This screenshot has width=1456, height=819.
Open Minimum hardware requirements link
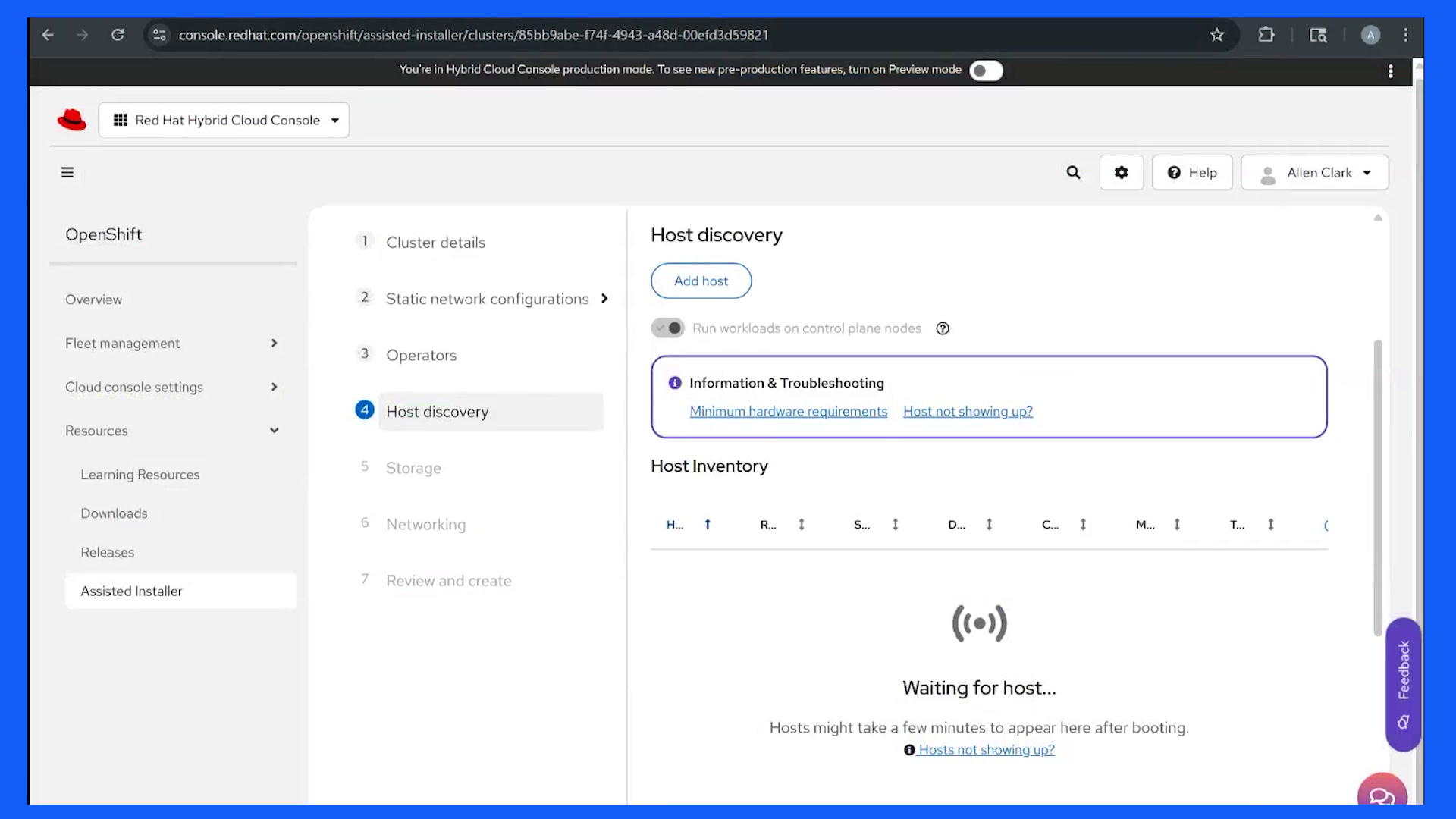788,412
